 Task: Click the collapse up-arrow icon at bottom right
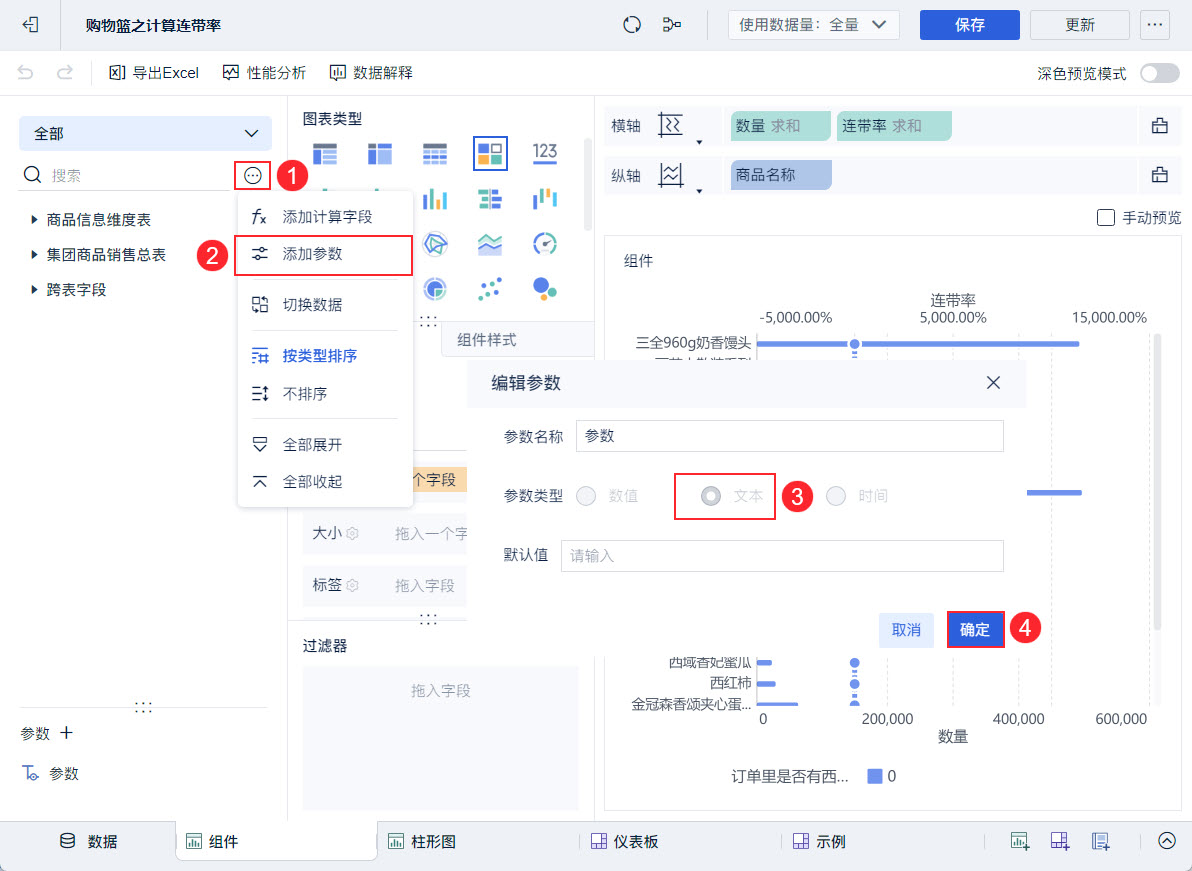point(1167,841)
